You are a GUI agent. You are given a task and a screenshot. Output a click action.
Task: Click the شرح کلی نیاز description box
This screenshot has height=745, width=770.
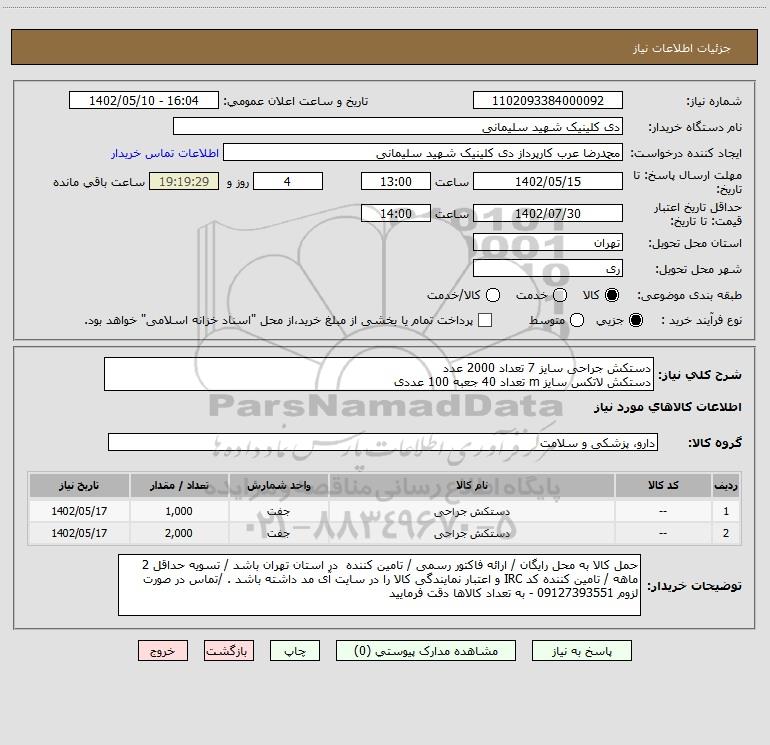pyautogui.click(x=379, y=375)
